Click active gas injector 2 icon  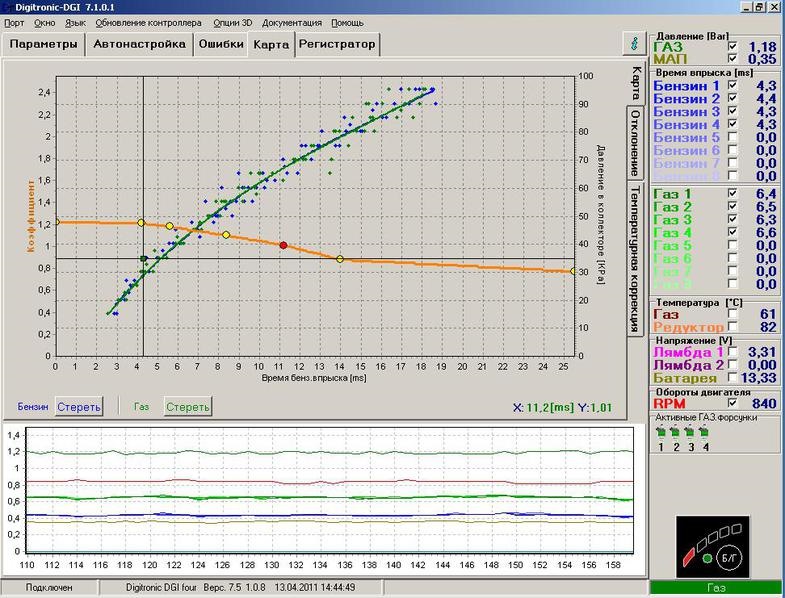pyautogui.click(x=675, y=431)
